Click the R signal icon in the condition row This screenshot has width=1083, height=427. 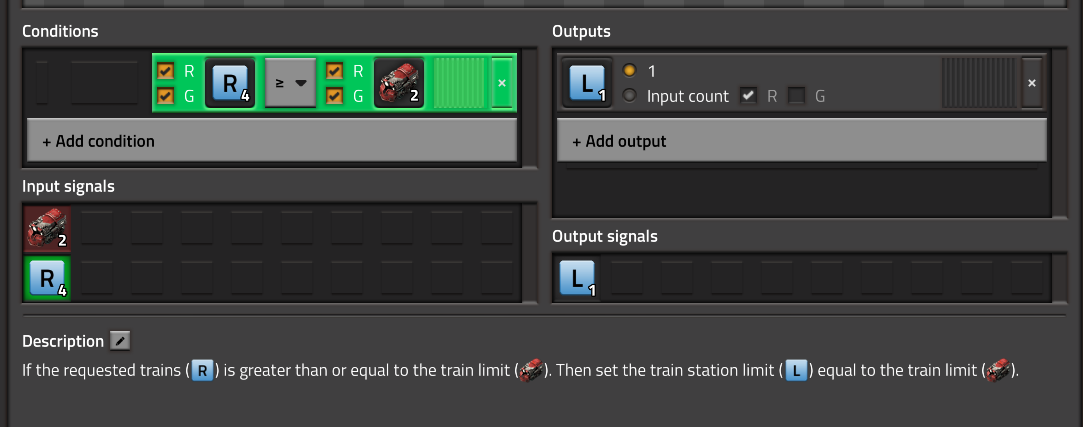click(x=230, y=83)
